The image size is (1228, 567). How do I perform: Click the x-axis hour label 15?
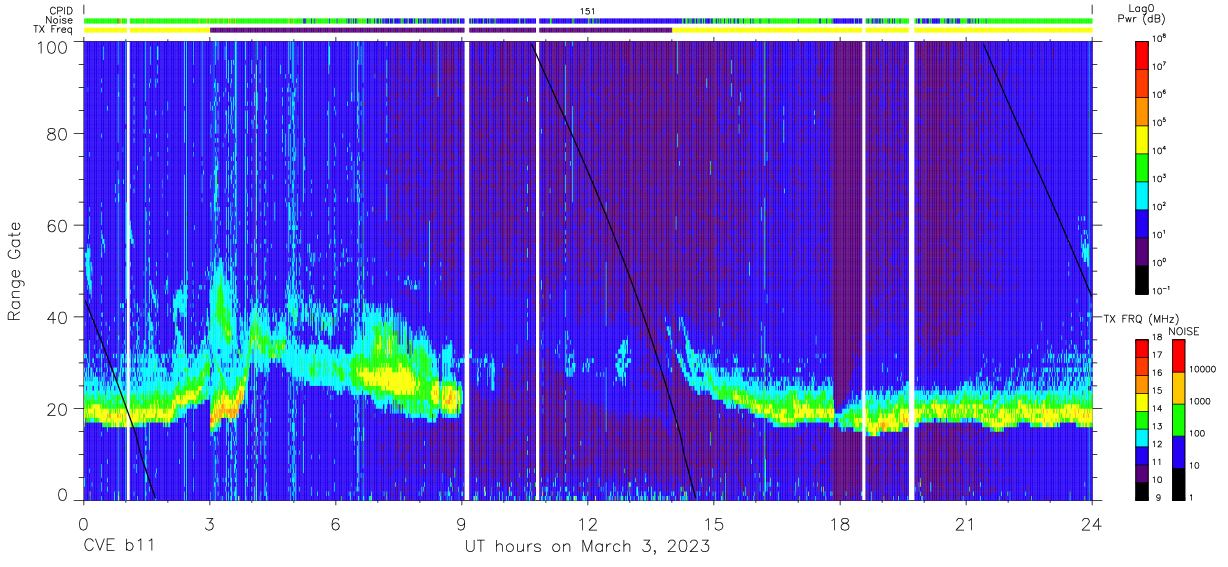coord(714,523)
